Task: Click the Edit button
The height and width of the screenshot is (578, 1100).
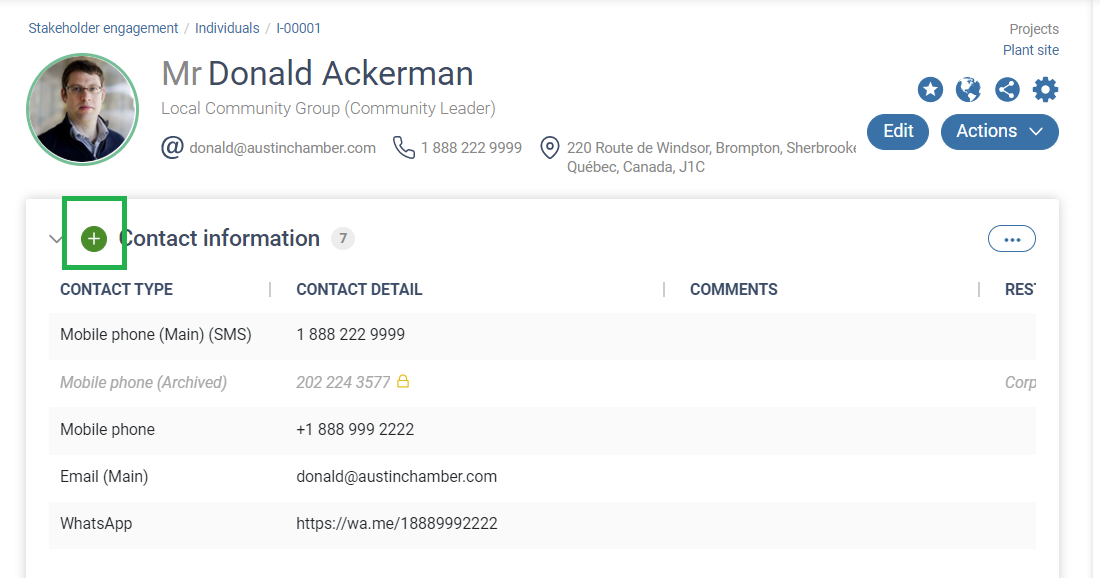Action: (897, 131)
